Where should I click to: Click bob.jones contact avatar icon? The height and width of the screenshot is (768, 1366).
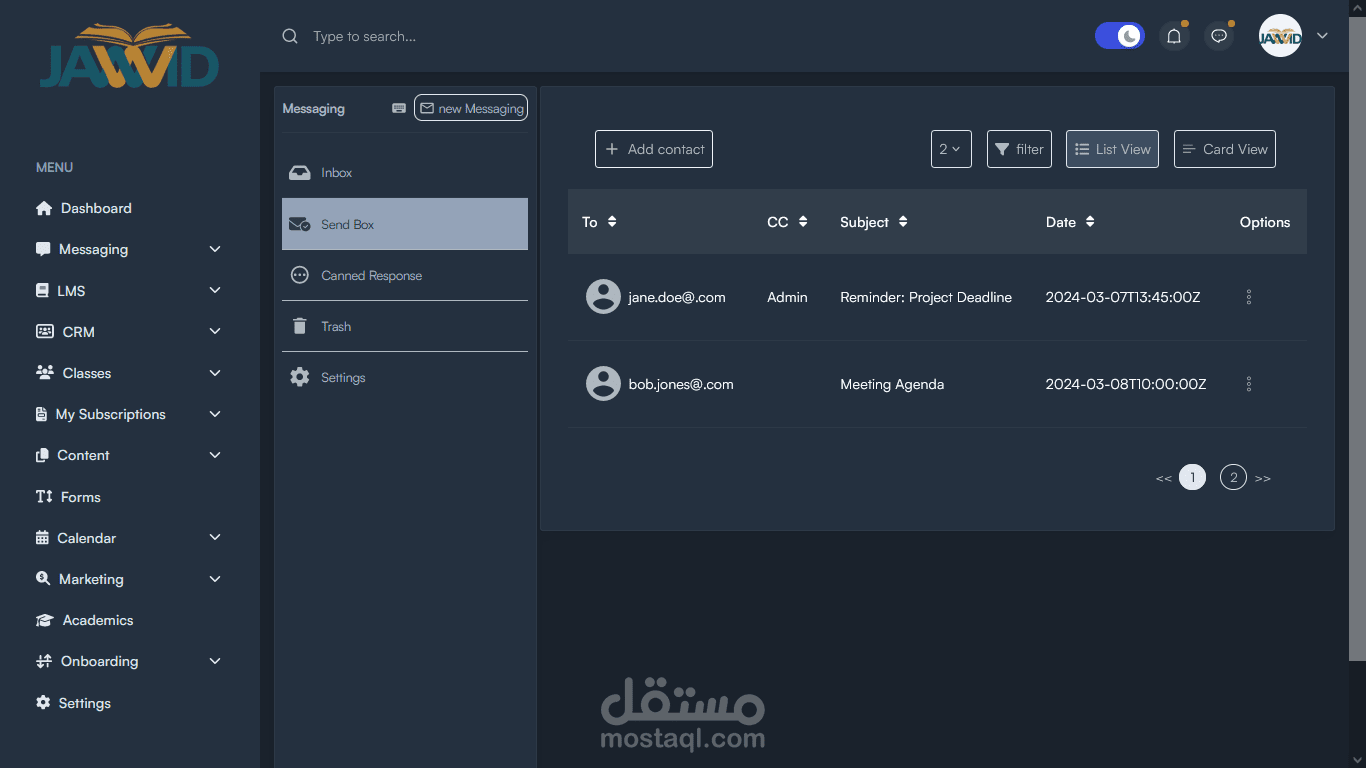pos(603,384)
